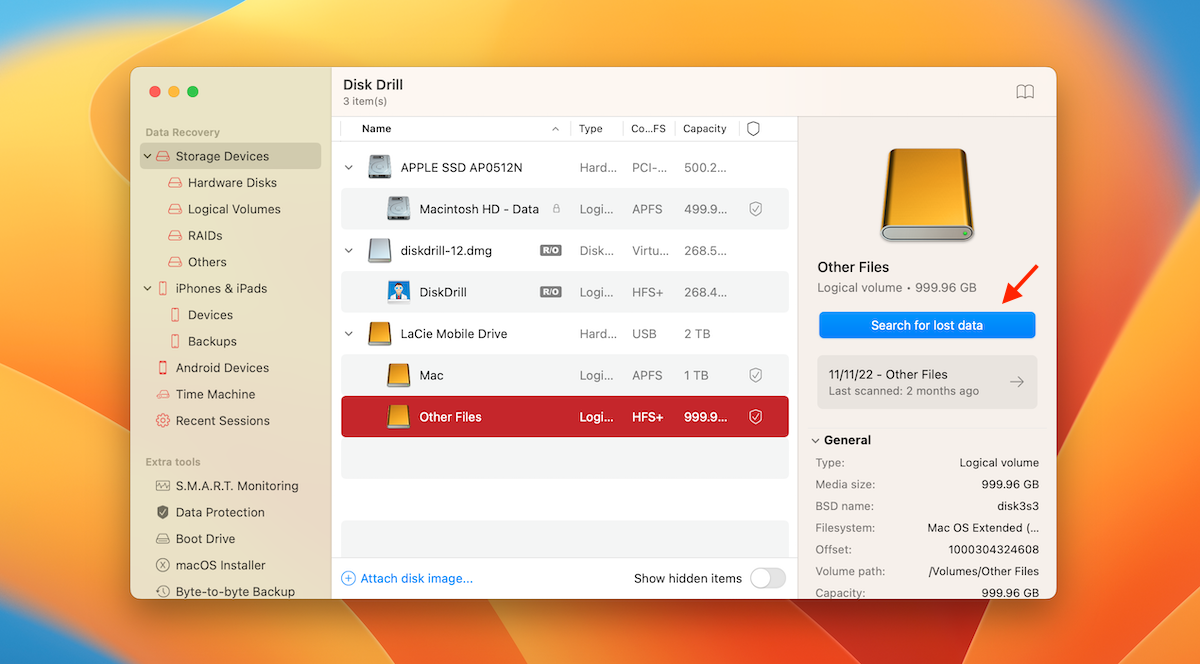Collapse the APPLE SSD AP0512N row

pyautogui.click(x=349, y=168)
